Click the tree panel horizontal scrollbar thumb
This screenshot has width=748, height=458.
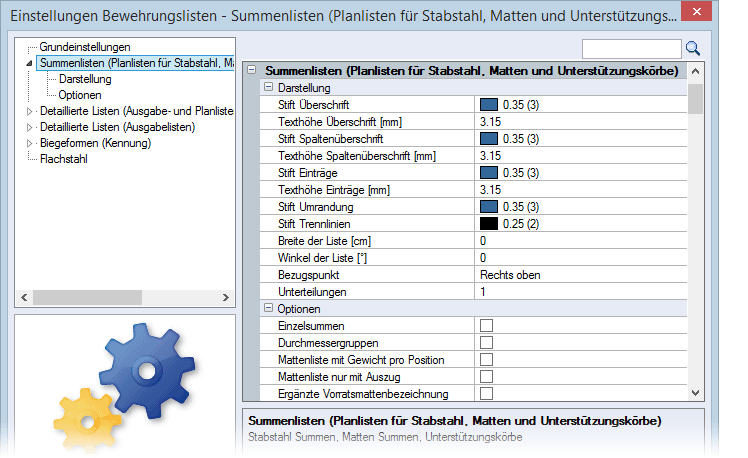[x=87, y=297]
